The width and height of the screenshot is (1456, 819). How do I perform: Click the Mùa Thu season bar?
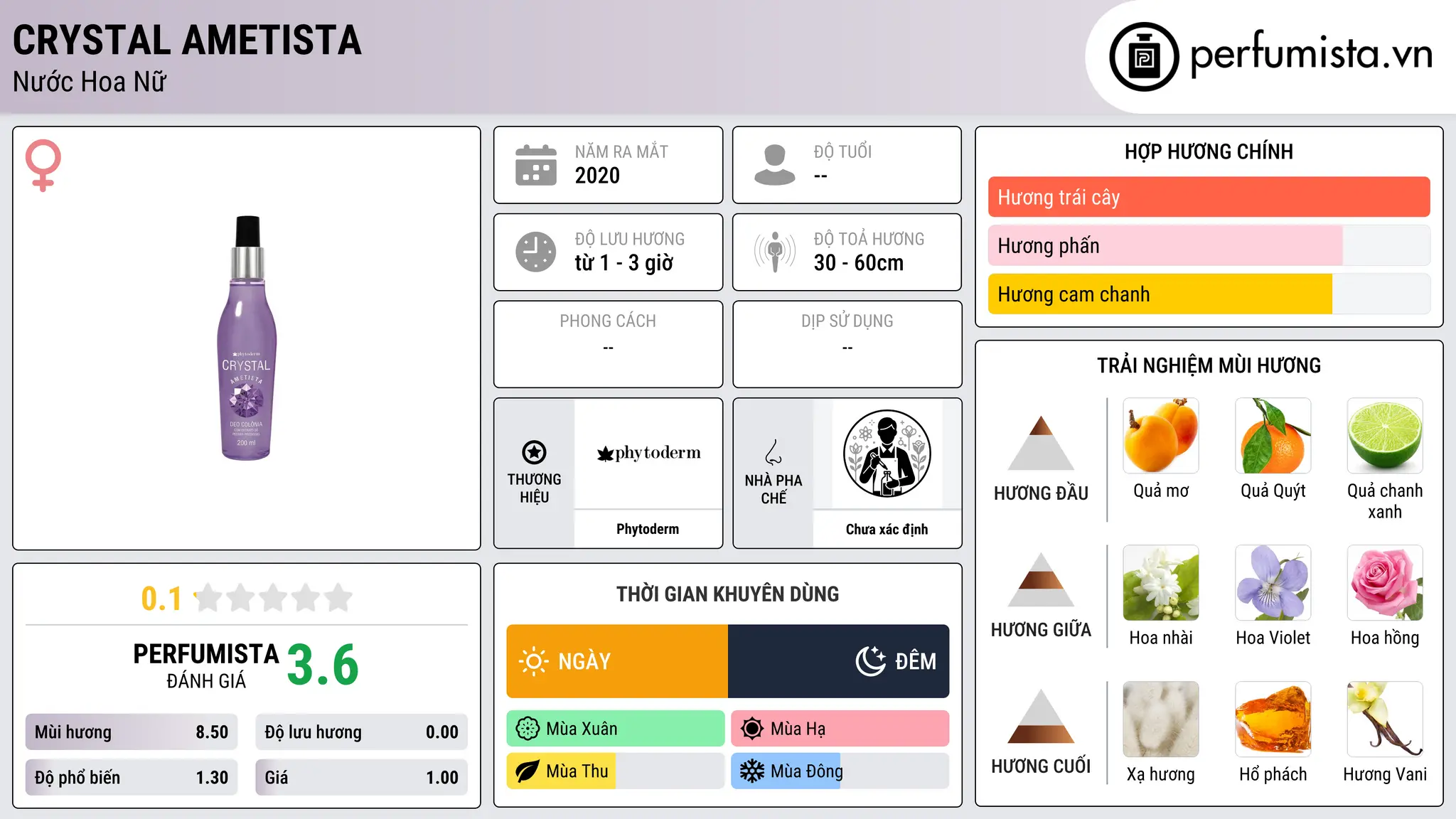pyautogui.click(x=616, y=771)
